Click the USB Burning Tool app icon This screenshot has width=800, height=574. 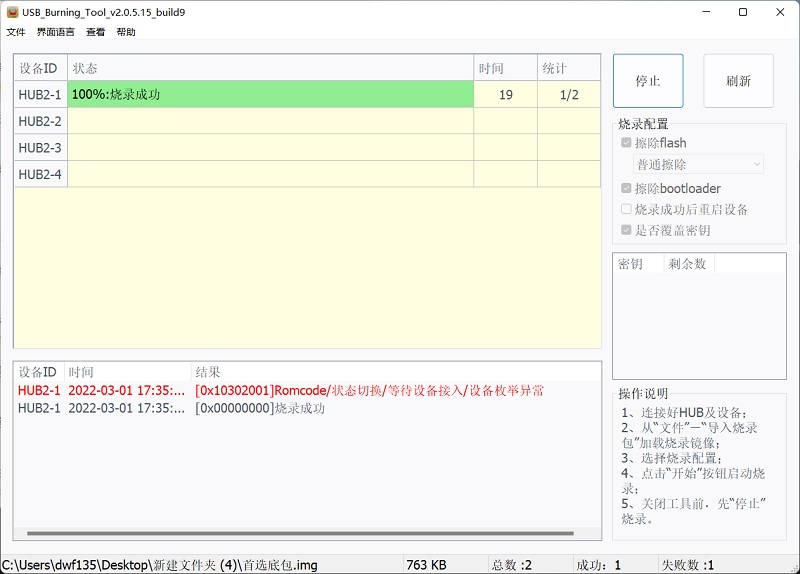click(x=12, y=12)
